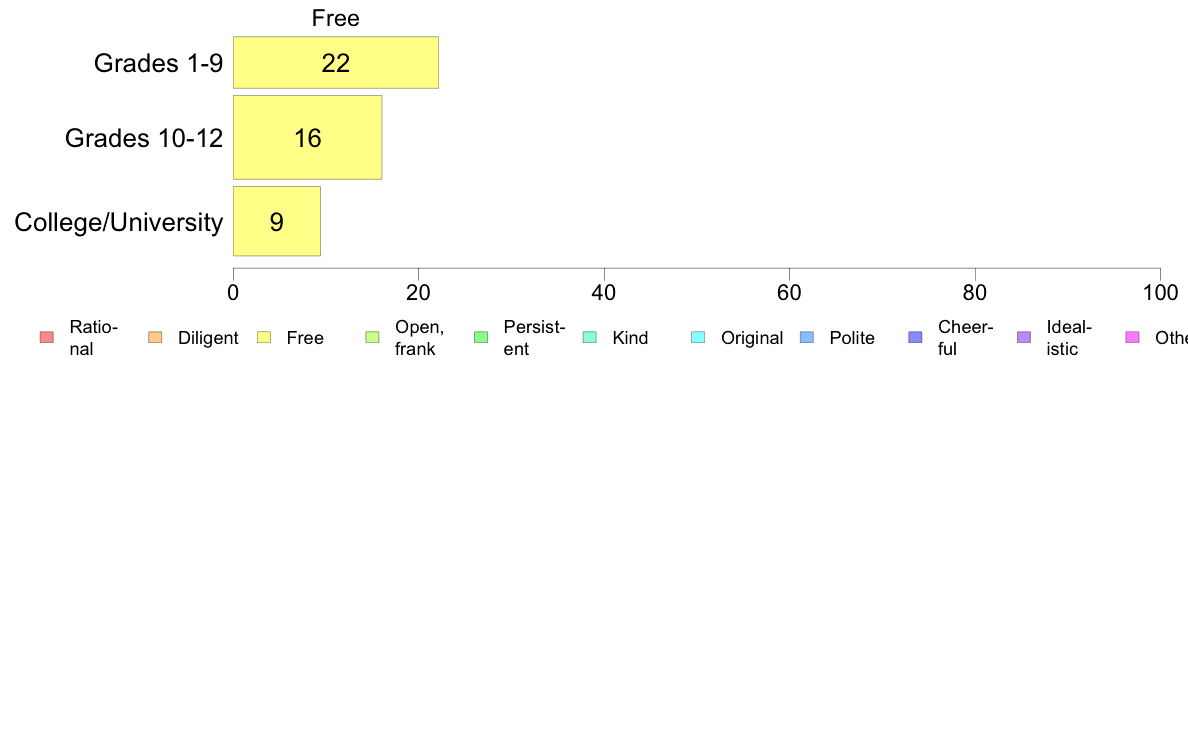This screenshot has width=1188, height=736.
Task: Select the Cheerful legend swatch
Action: tap(915, 337)
